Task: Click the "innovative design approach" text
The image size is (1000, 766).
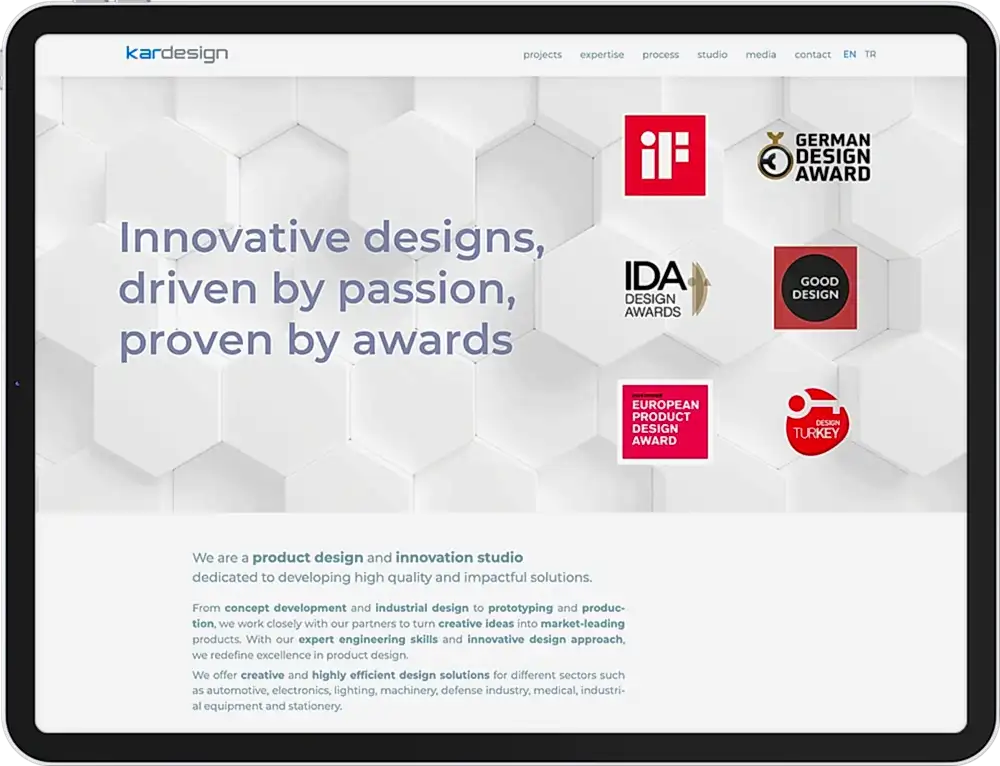Action: pos(545,639)
